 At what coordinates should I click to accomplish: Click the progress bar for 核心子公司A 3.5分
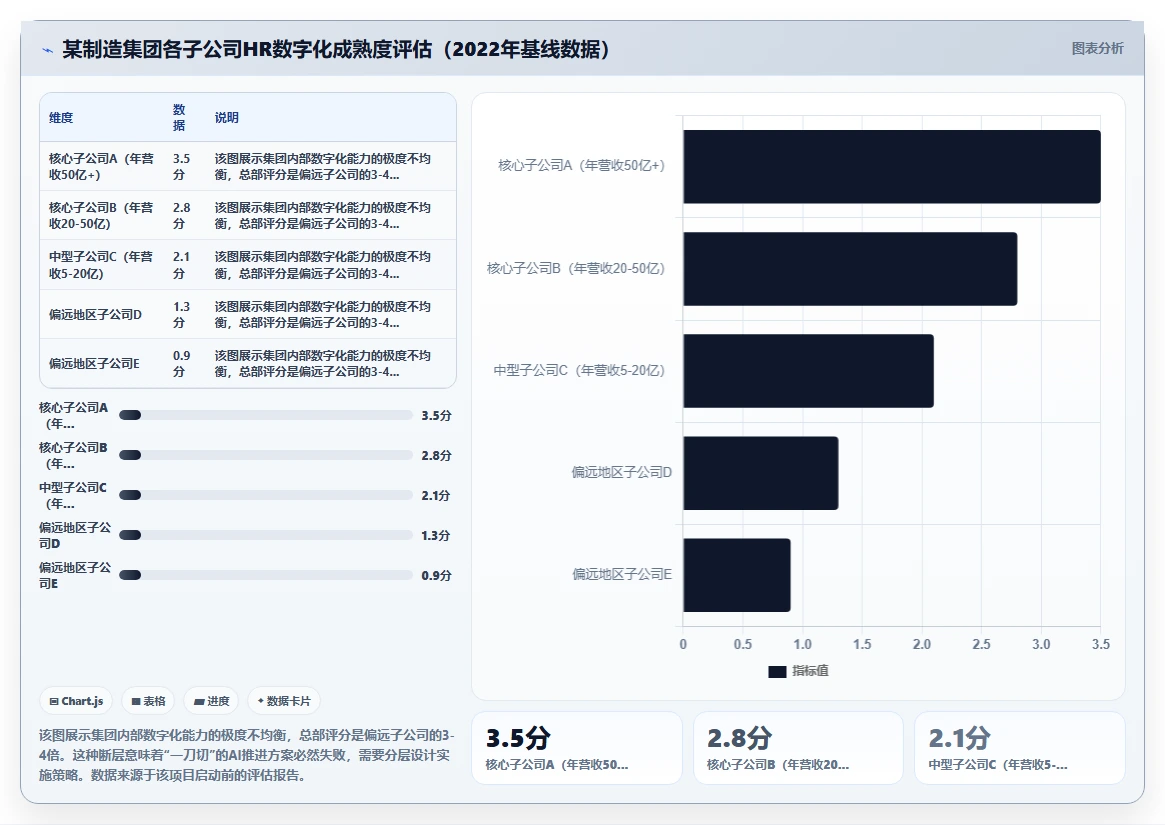265,415
